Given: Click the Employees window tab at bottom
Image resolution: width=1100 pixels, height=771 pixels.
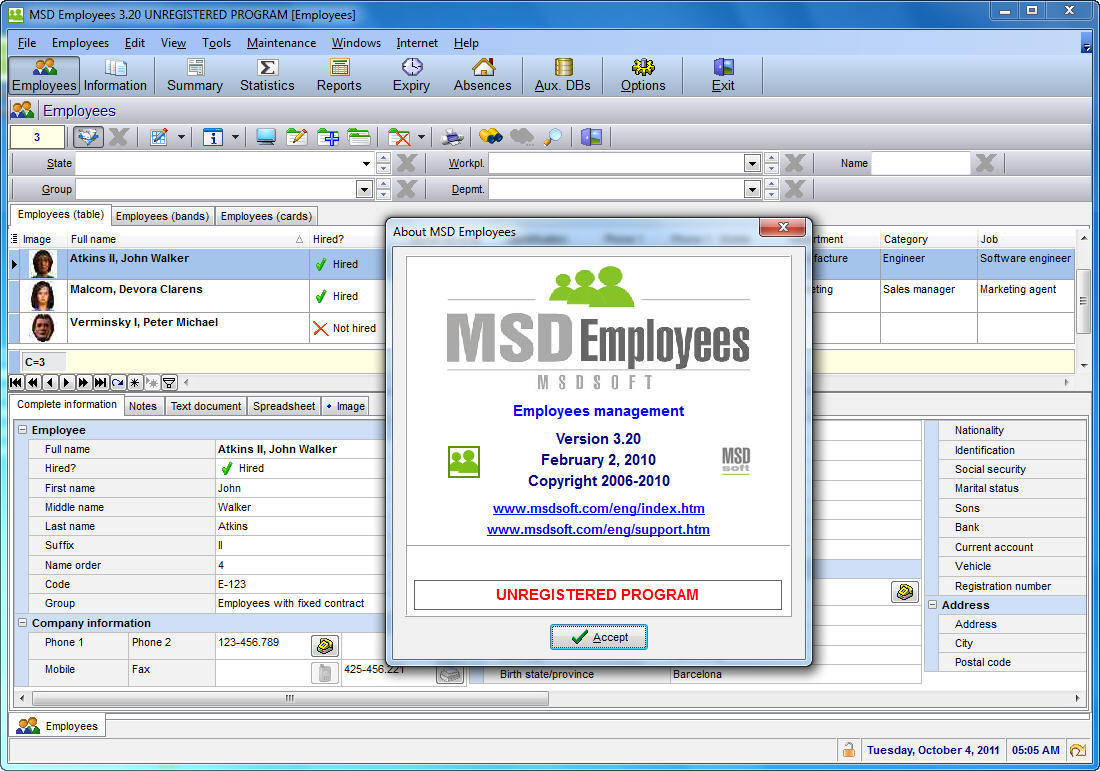Looking at the screenshot, I should (x=58, y=726).
